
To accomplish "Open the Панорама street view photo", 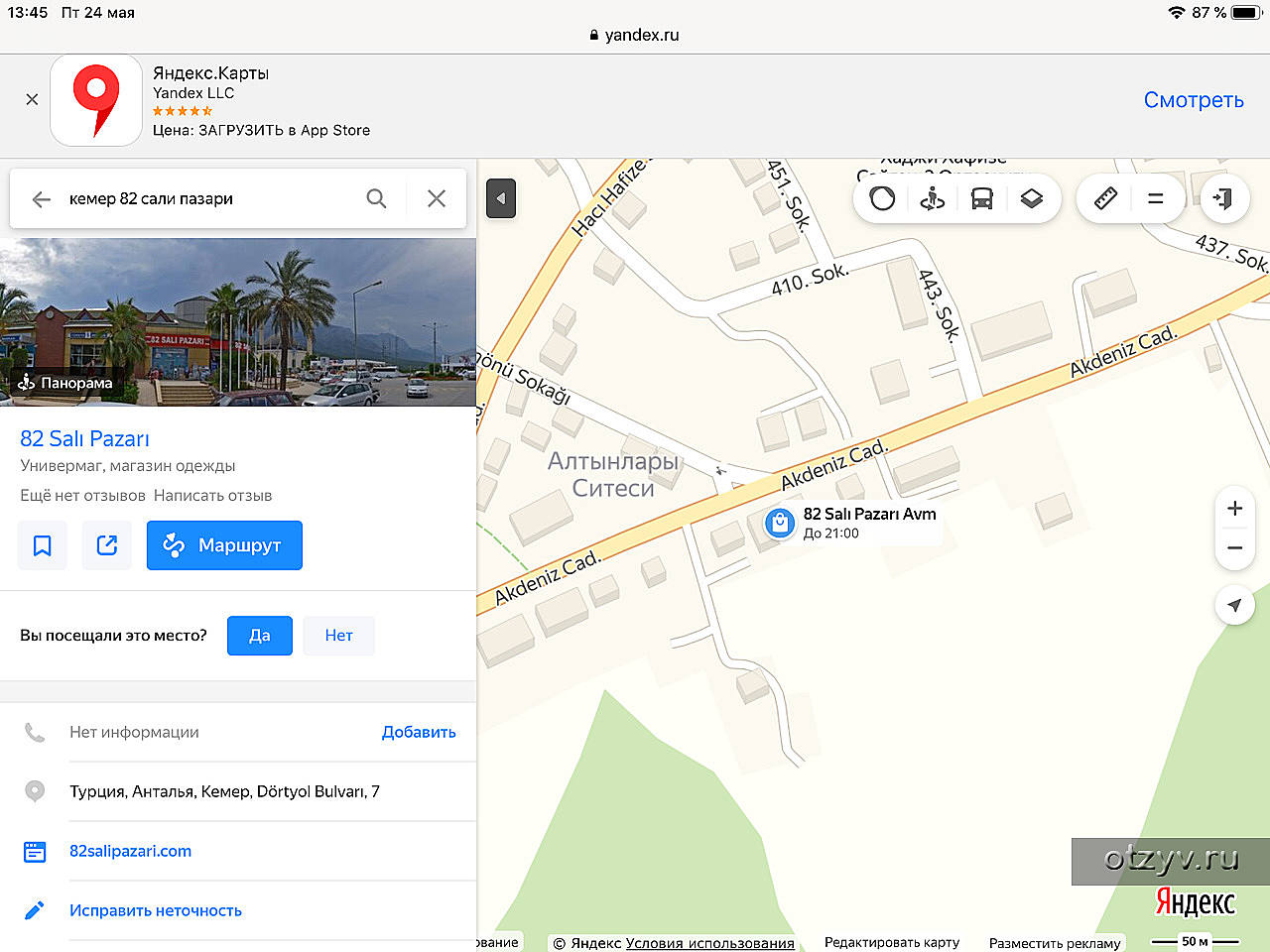I will click(238, 321).
